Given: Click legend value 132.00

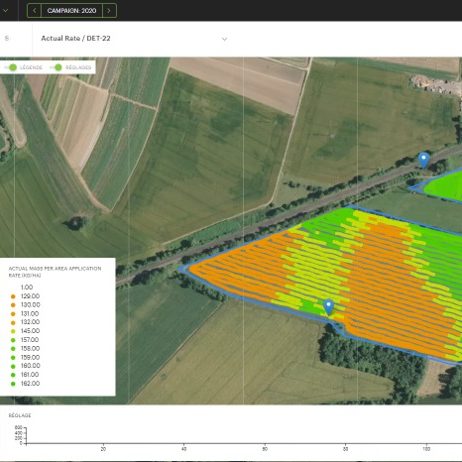Looking at the screenshot, I should [30, 322].
